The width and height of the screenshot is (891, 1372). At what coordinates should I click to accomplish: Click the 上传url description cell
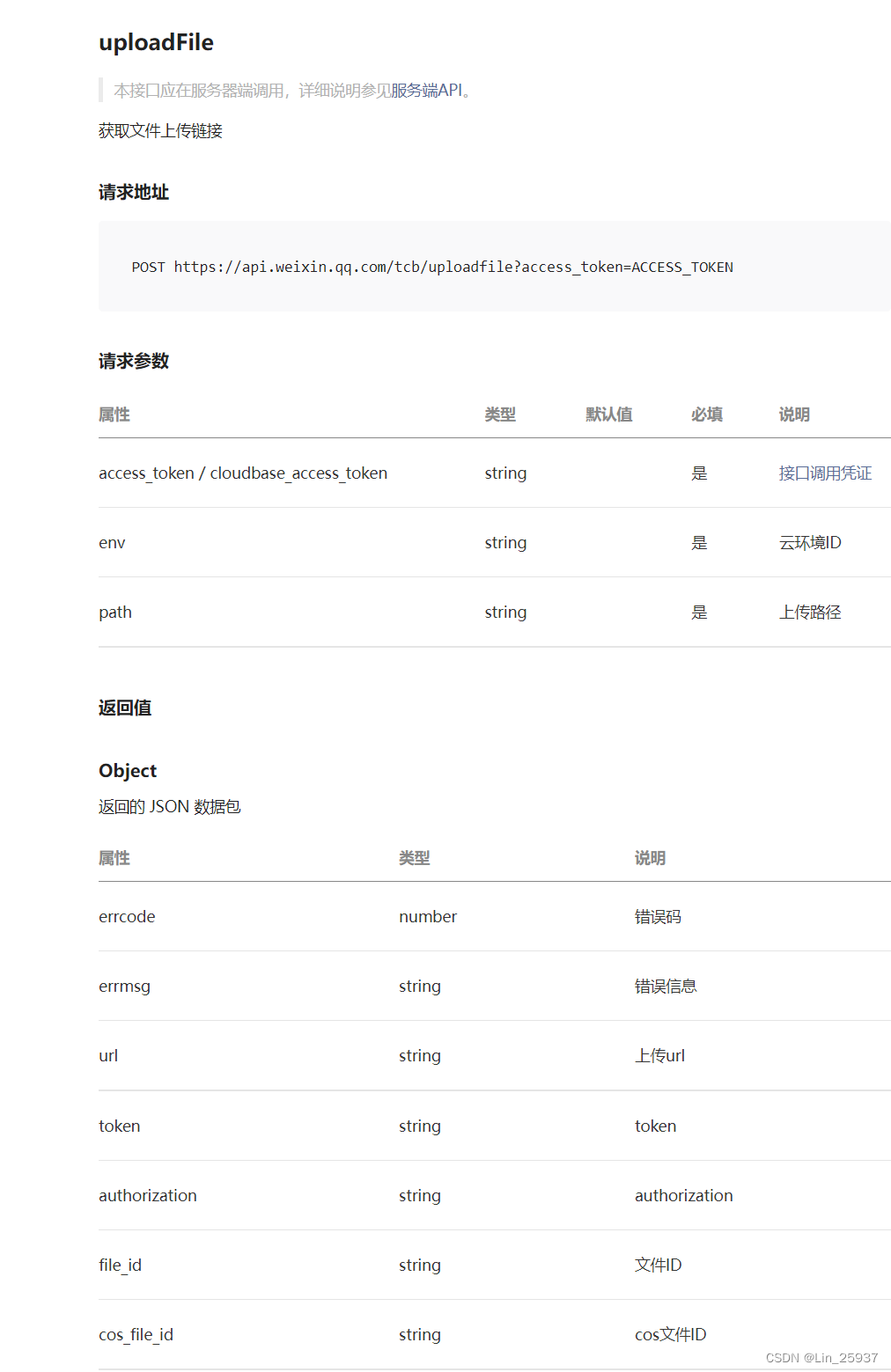659,1056
